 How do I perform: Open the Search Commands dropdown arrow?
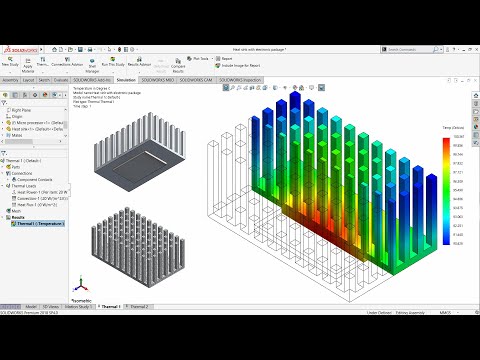441,49
